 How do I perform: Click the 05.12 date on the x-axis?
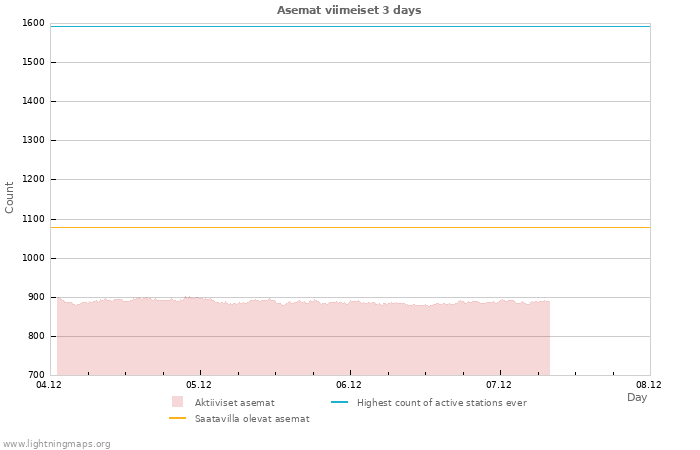199,384
